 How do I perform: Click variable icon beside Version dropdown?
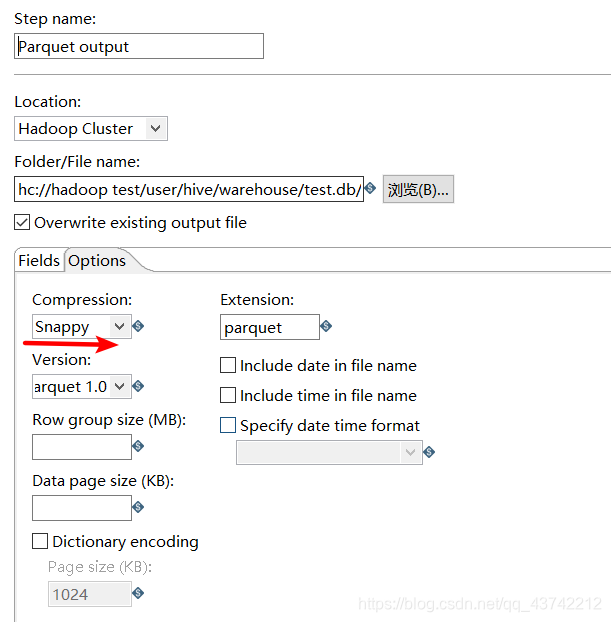click(x=138, y=386)
